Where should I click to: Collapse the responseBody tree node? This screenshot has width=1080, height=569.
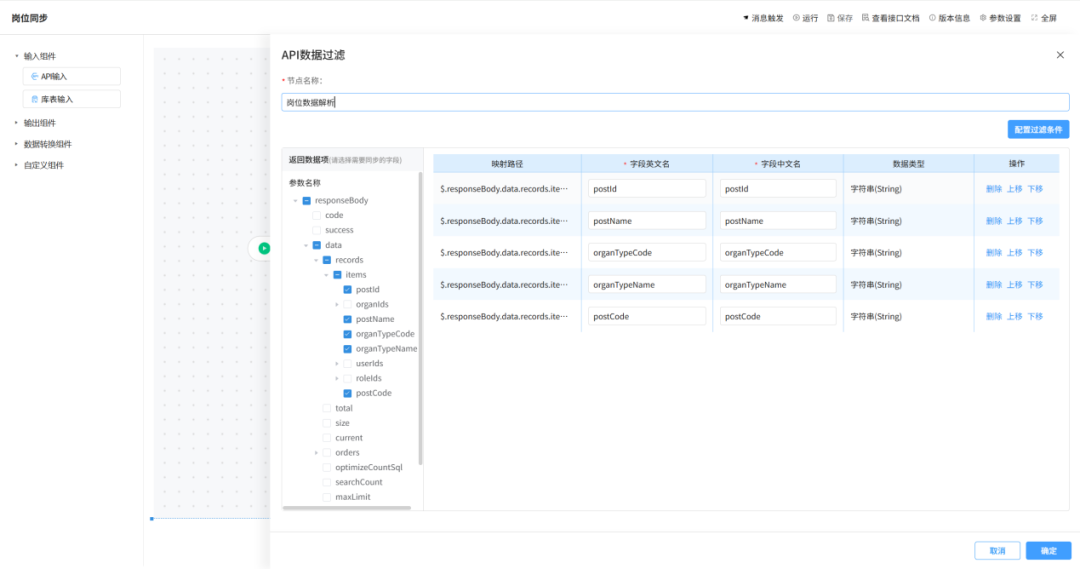[x=295, y=201]
